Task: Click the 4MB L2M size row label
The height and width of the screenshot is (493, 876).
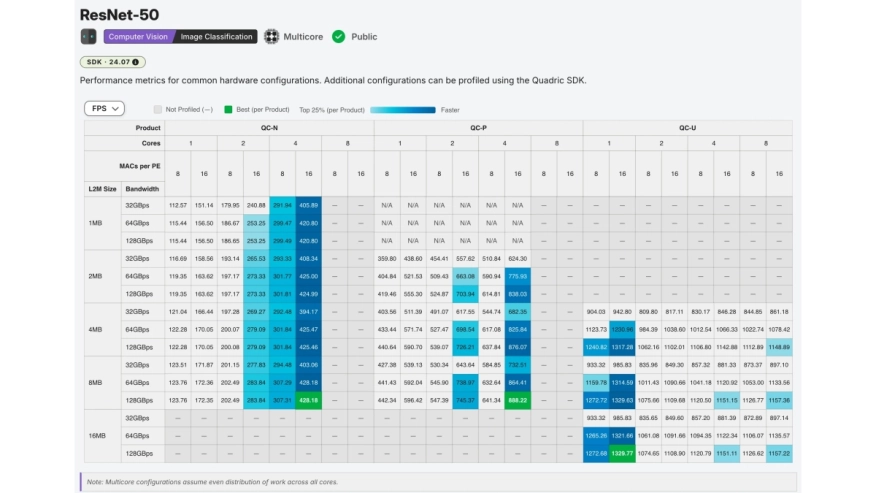Action: tap(95, 329)
